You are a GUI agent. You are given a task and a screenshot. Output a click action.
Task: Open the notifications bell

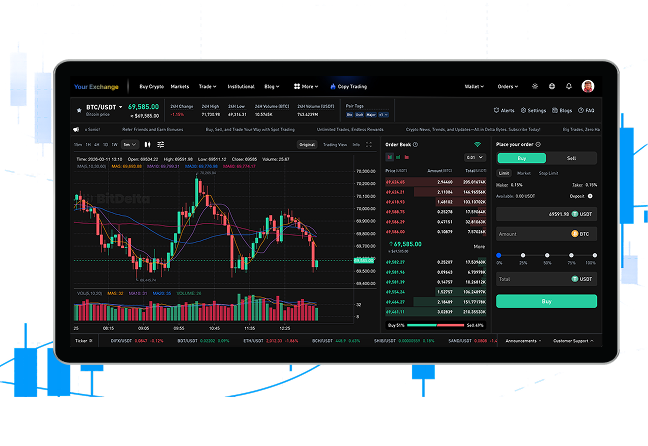[x=568, y=86]
